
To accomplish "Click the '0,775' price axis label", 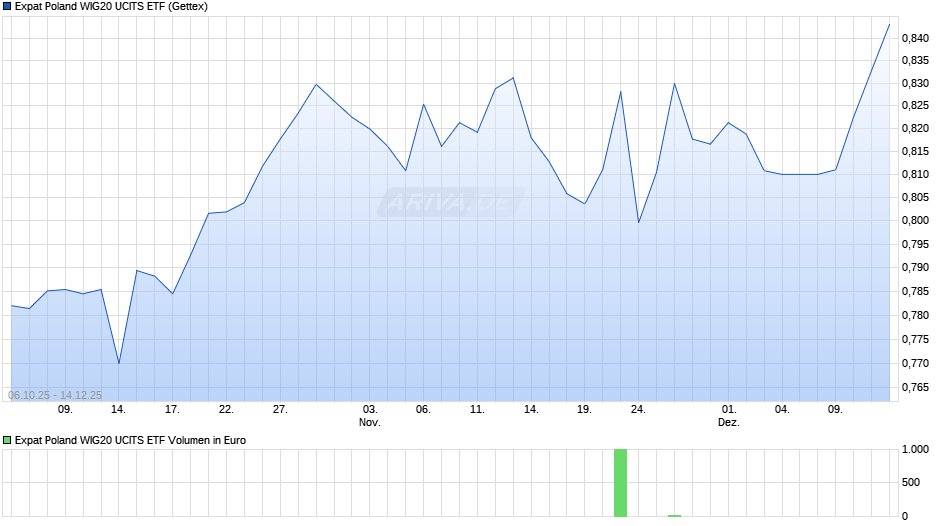I will (x=915, y=339).
